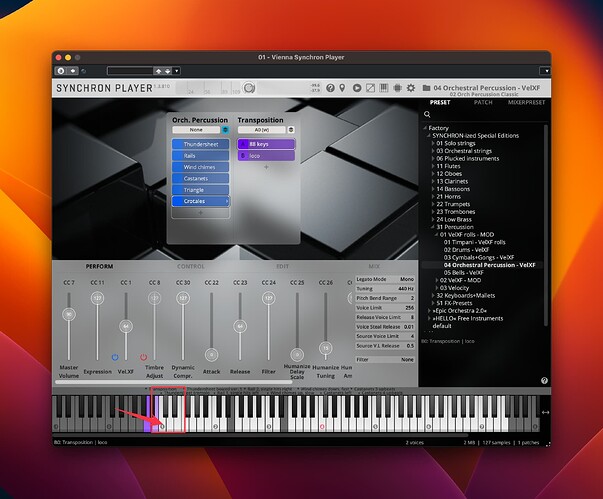This screenshot has height=499, width=603.
Task: Expand the 01 Solo strings folder
Action: (x=433, y=143)
